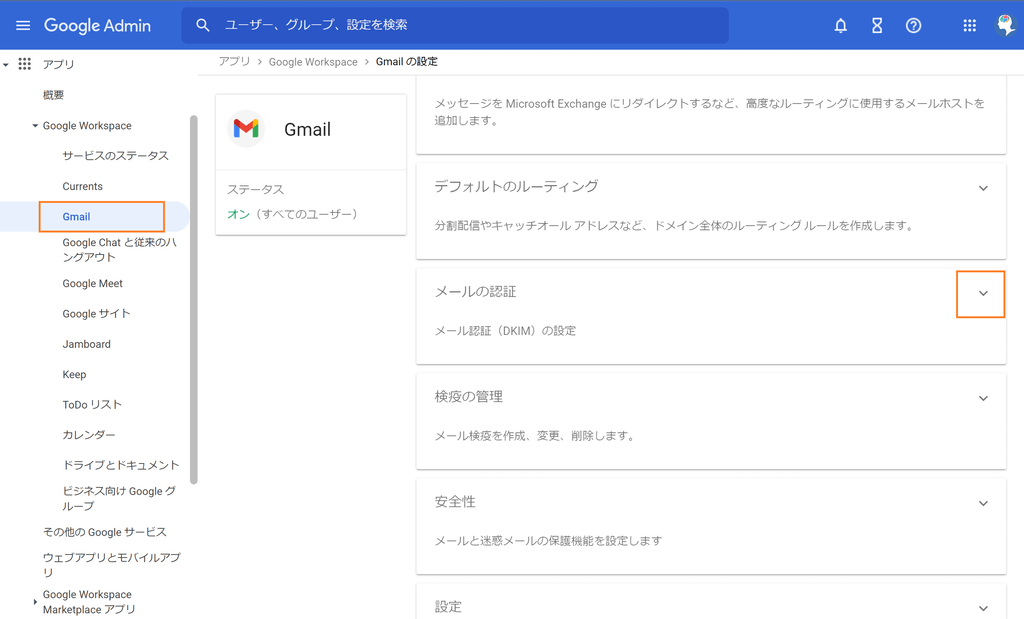Click メールと迷惑メールの保護機能を設定します text
The height and width of the screenshot is (619, 1024).
549,541
